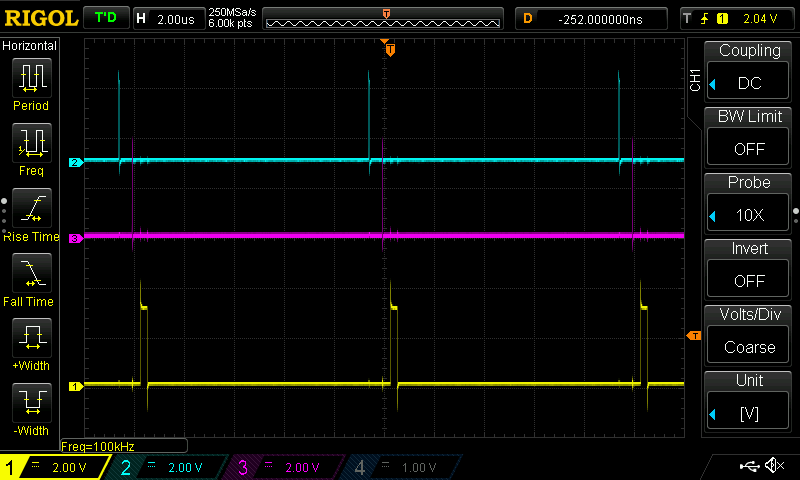Click the trigger source channel 1 badge
Image resolution: width=800 pixels, height=480 pixels.
(x=722, y=19)
